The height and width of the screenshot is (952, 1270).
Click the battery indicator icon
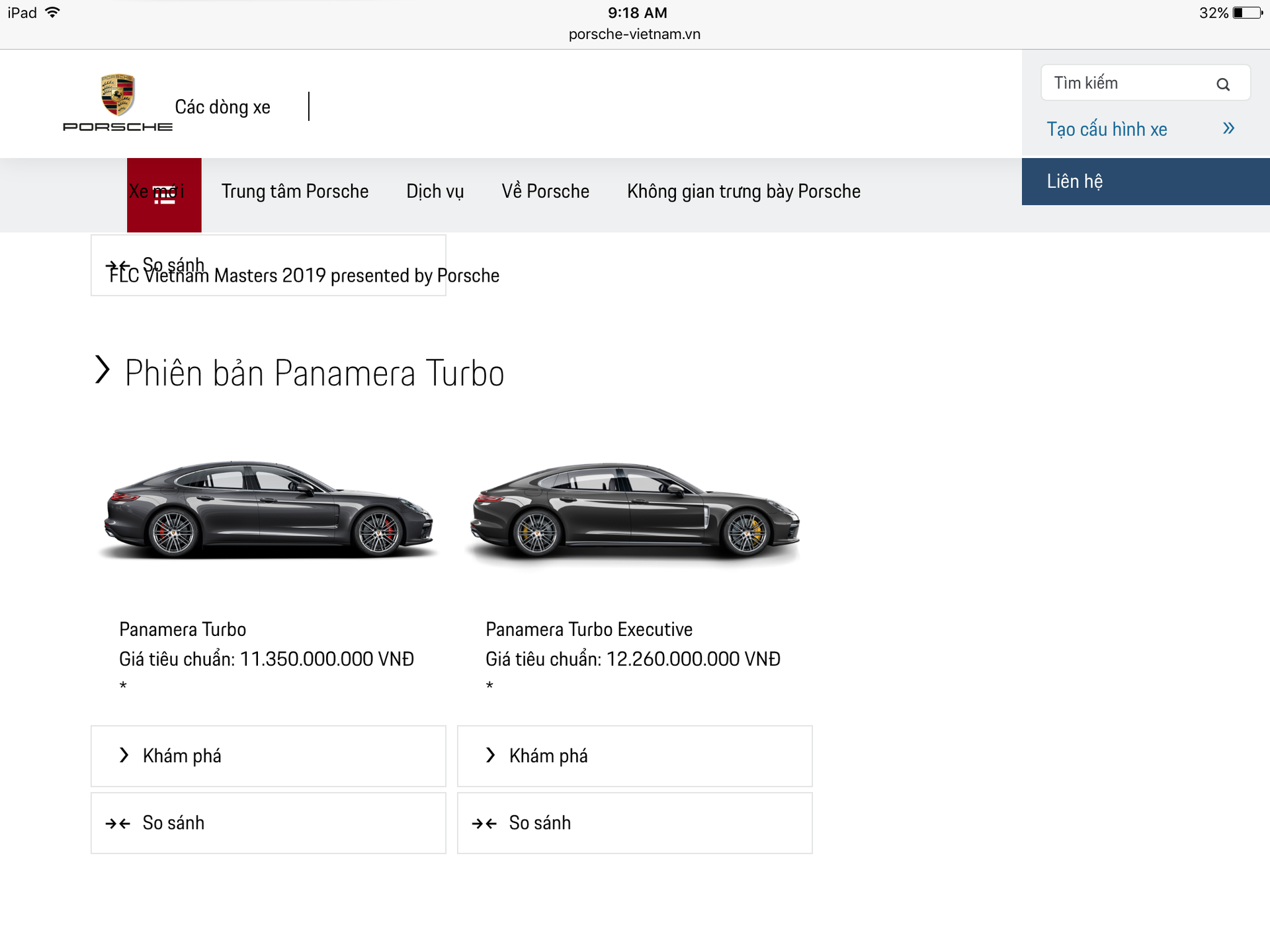click(x=1248, y=13)
